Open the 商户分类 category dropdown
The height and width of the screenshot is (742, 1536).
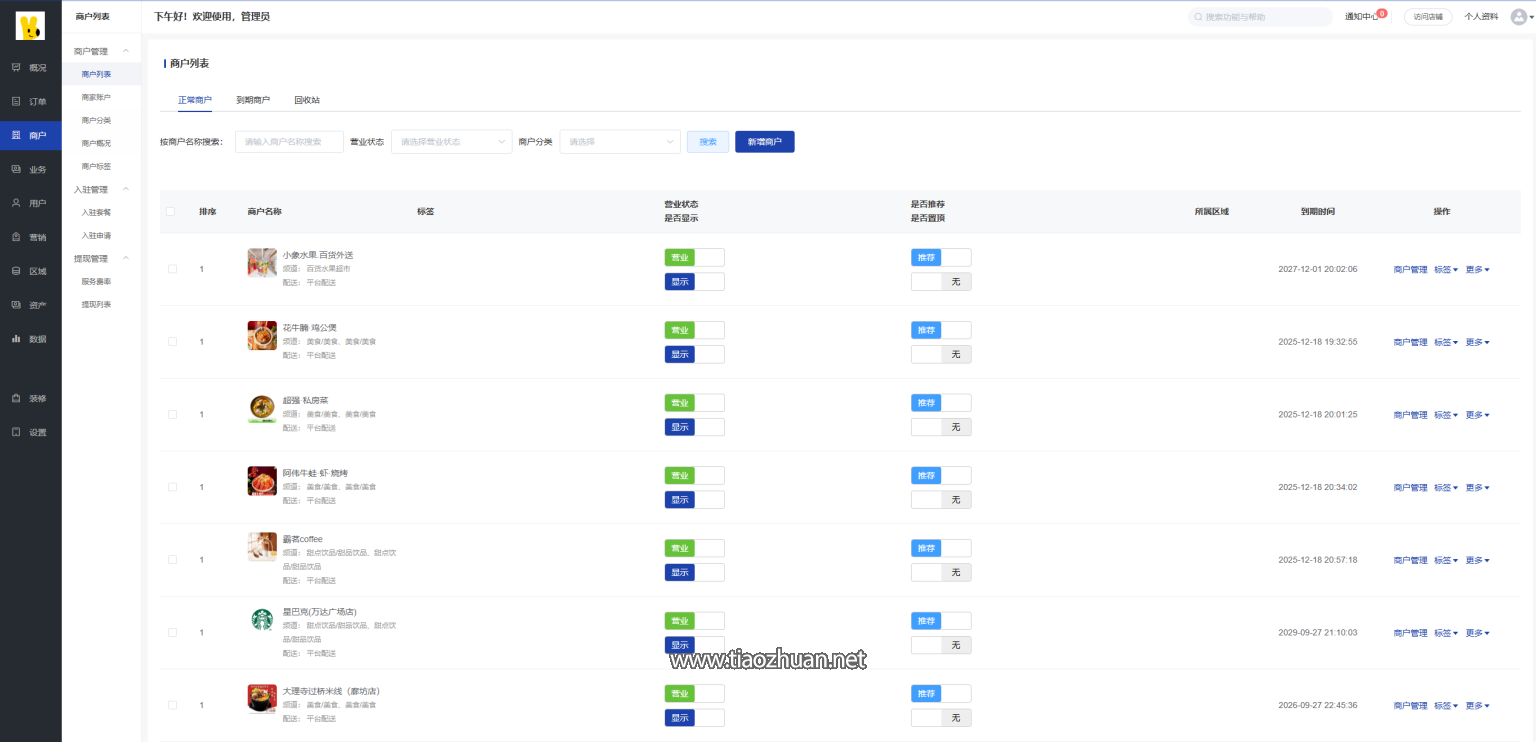(620, 142)
